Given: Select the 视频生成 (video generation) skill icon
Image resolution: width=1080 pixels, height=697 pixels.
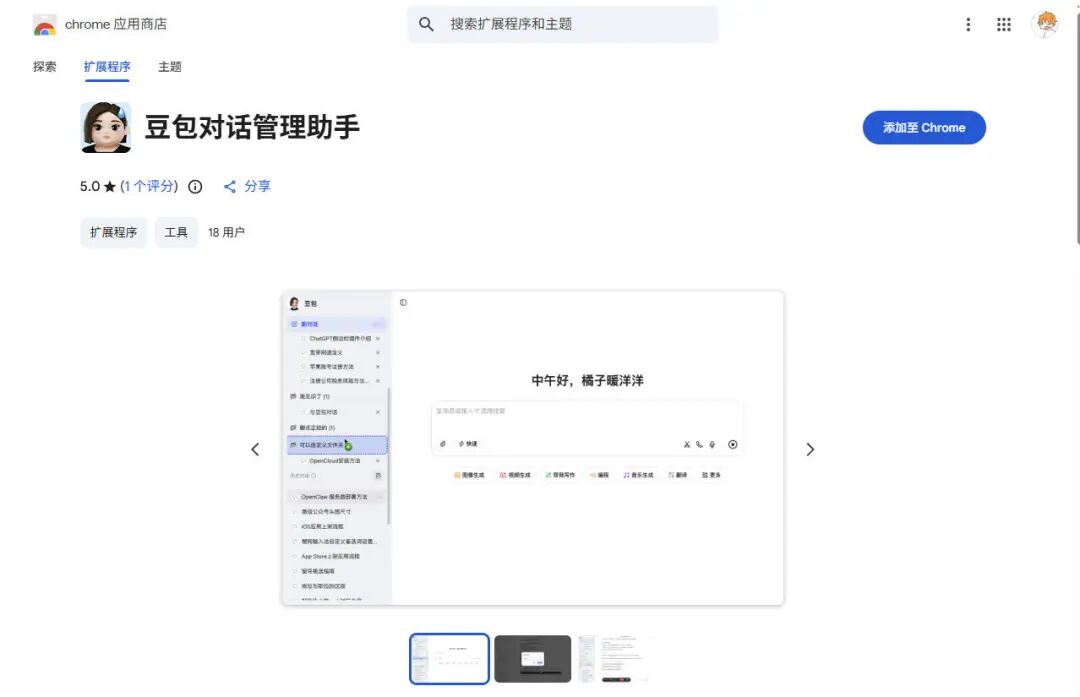Looking at the screenshot, I should click(502, 474).
